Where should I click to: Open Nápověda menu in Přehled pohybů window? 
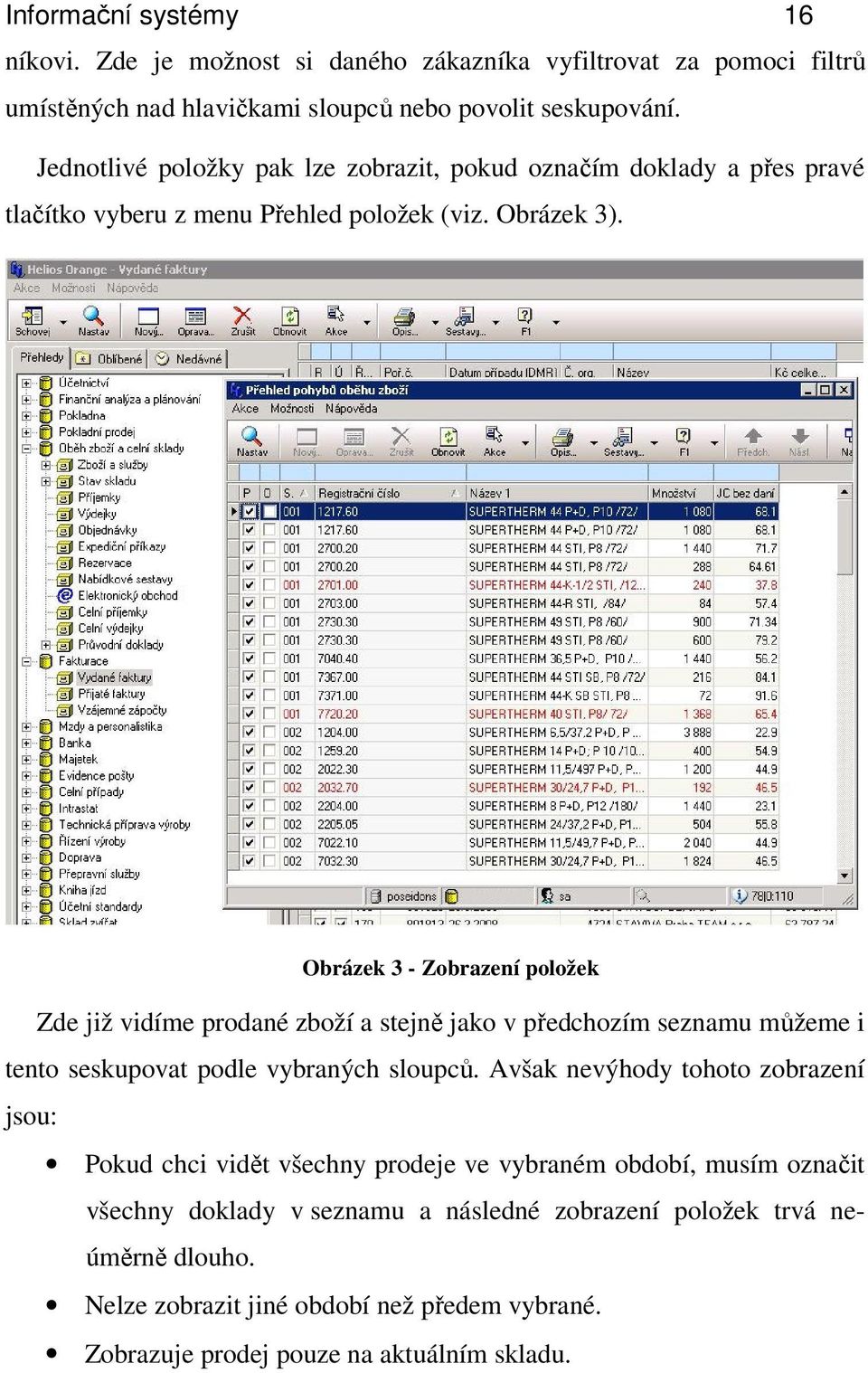pyautogui.click(x=351, y=409)
